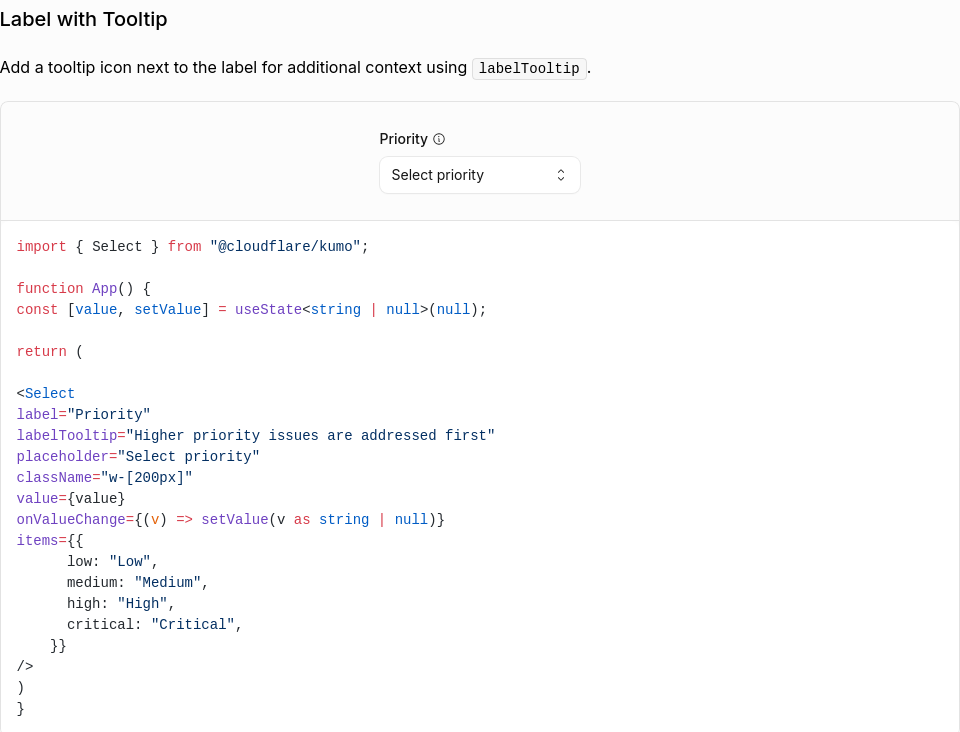Click the up-down chevron in the select box
Screen dimensions: 960x732
click(561, 175)
